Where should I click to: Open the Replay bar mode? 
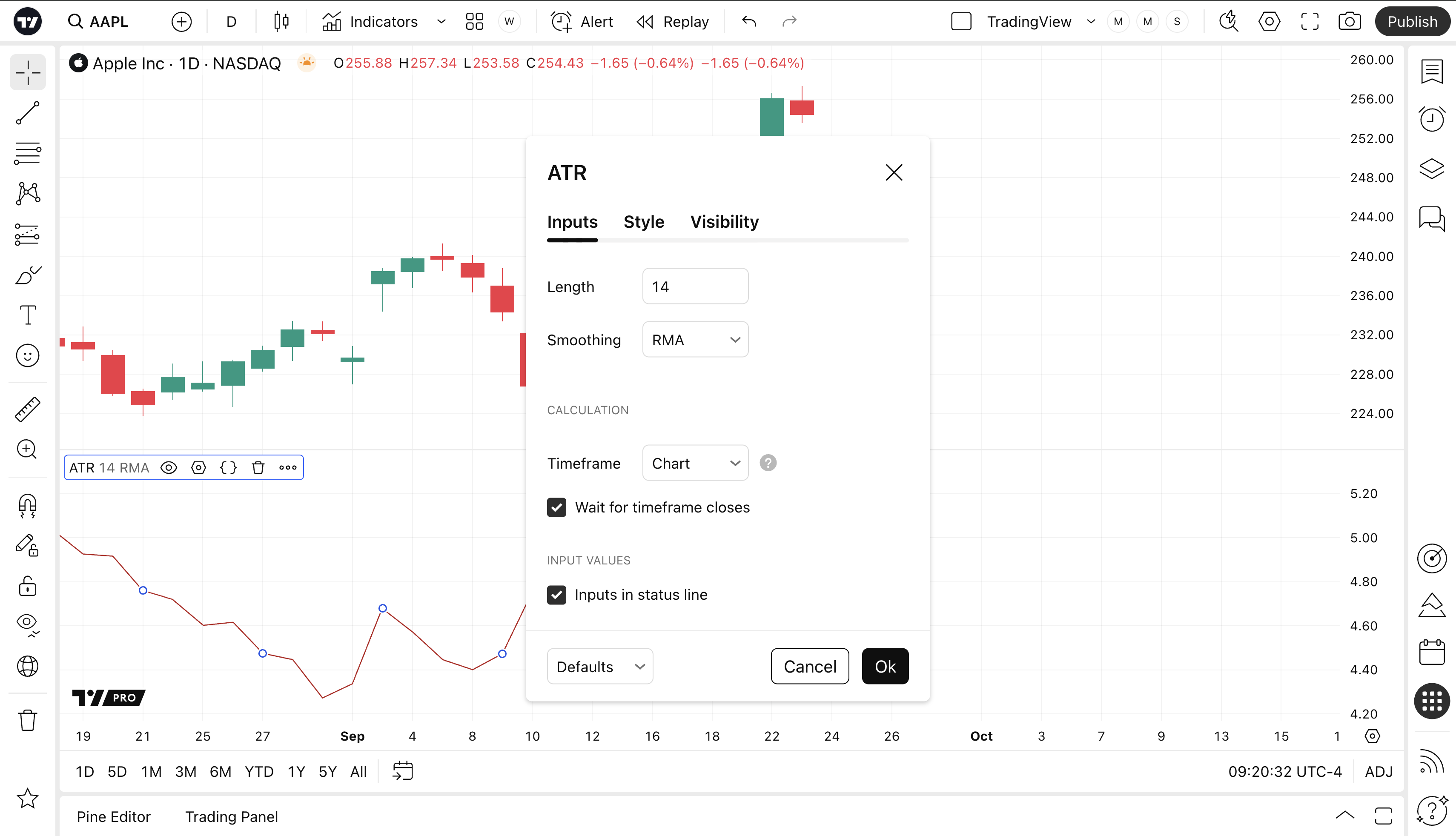(x=673, y=22)
